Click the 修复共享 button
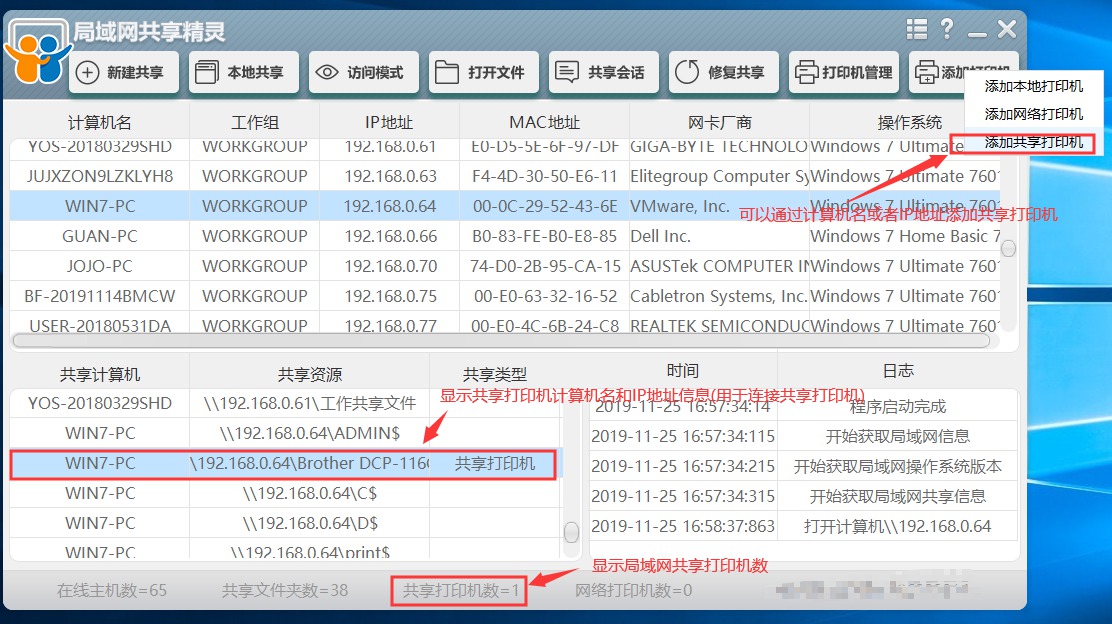1112x624 pixels. point(723,72)
